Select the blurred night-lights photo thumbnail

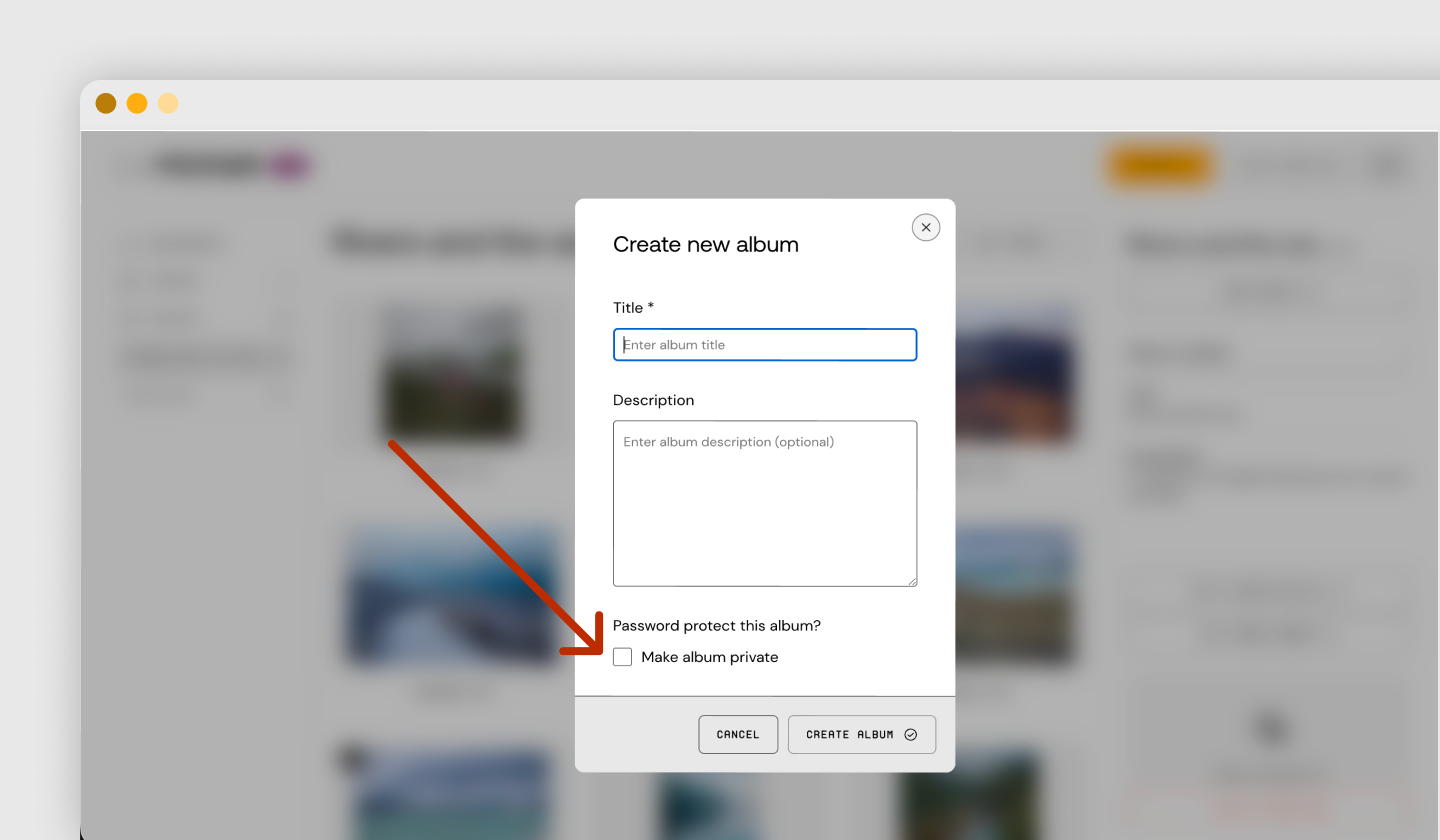pyautogui.click(x=1015, y=377)
